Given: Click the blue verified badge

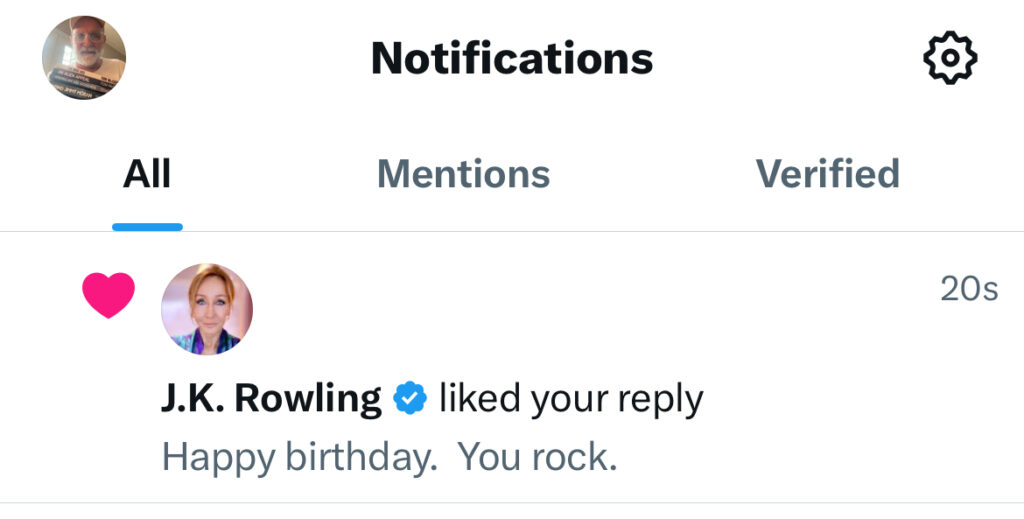Looking at the screenshot, I should click(x=410, y=398).
